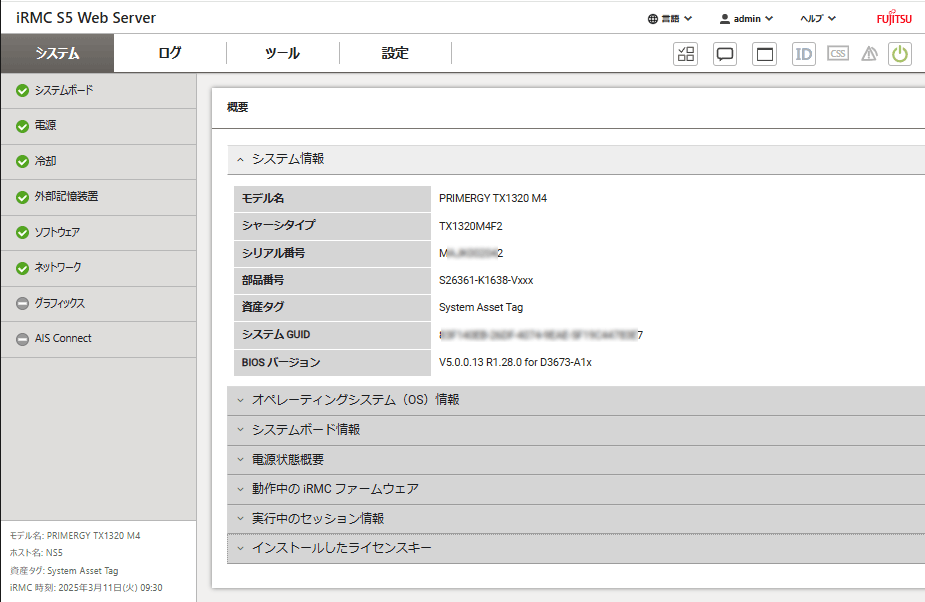Screen dimensions: 925x602
Task: Open グラフィックス in the sidebar
Action: [x=99, y=304]
